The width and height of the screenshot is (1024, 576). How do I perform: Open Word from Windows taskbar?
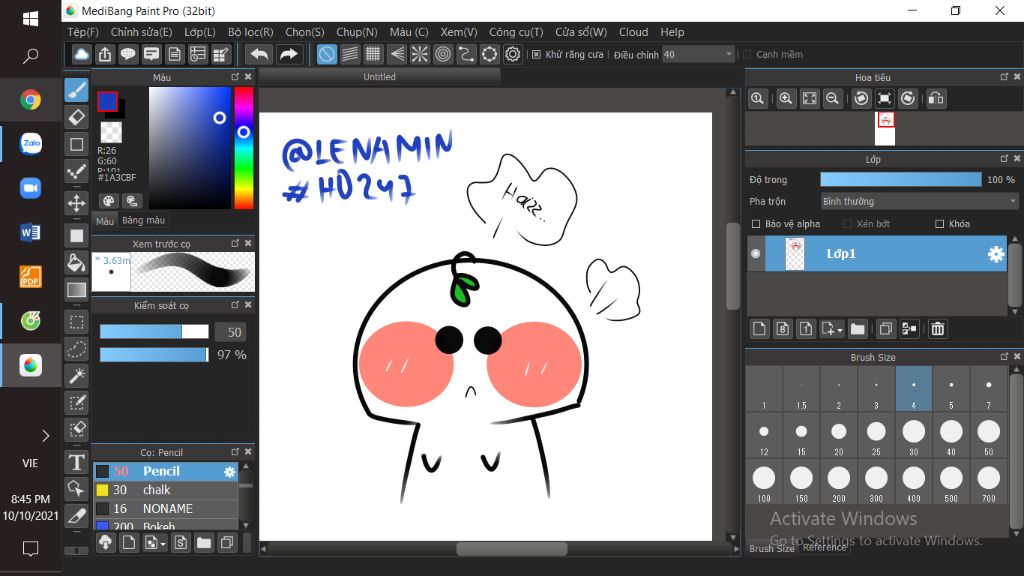[x=30, y=232]
